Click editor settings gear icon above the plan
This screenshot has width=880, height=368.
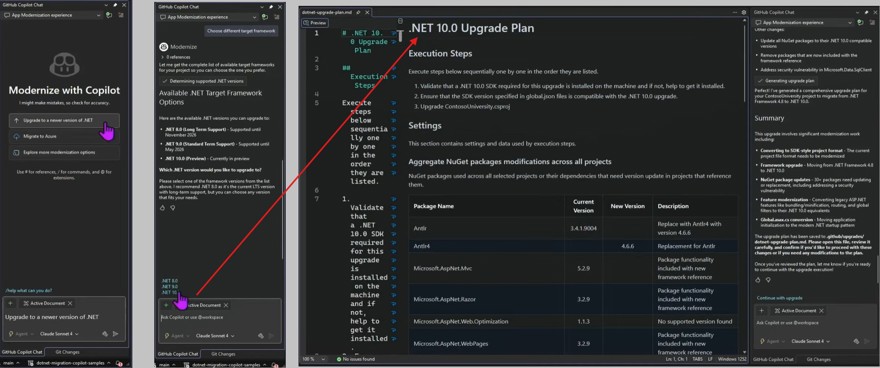point(744,12)
